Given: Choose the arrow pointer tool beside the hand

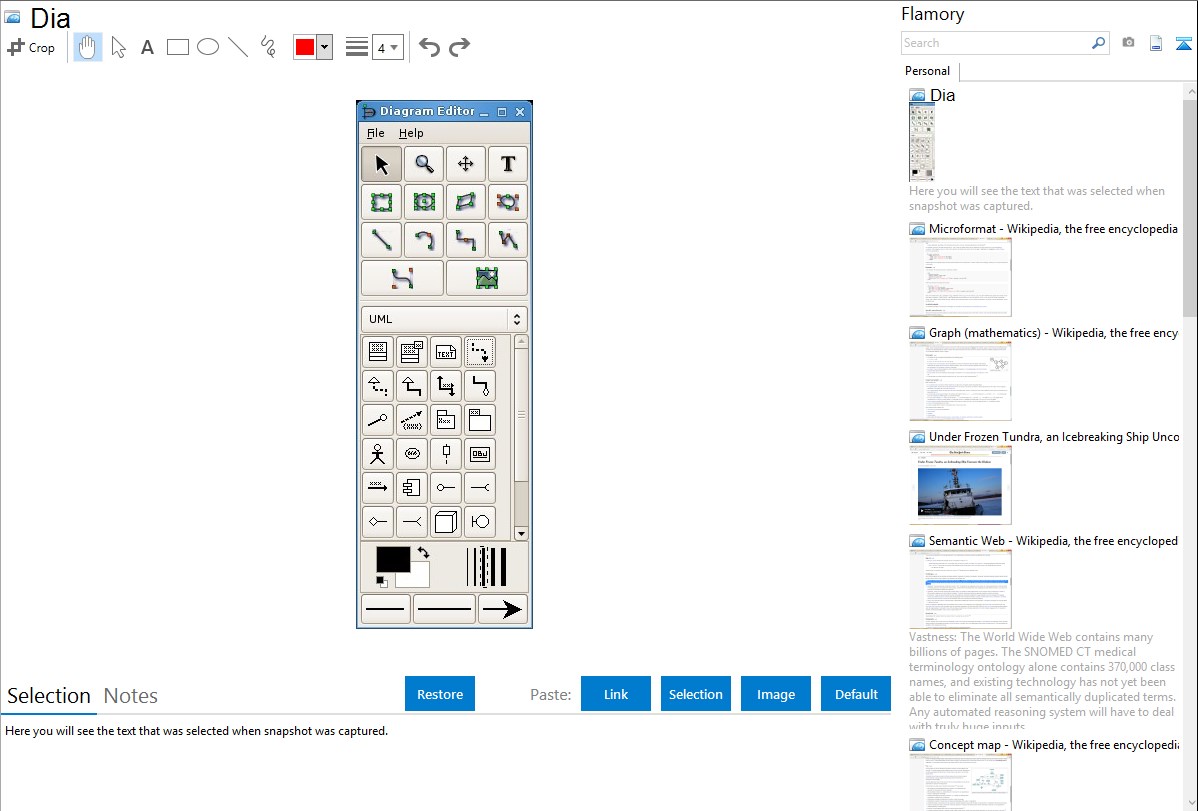Looking at the screenshot, I should point(118,47).
